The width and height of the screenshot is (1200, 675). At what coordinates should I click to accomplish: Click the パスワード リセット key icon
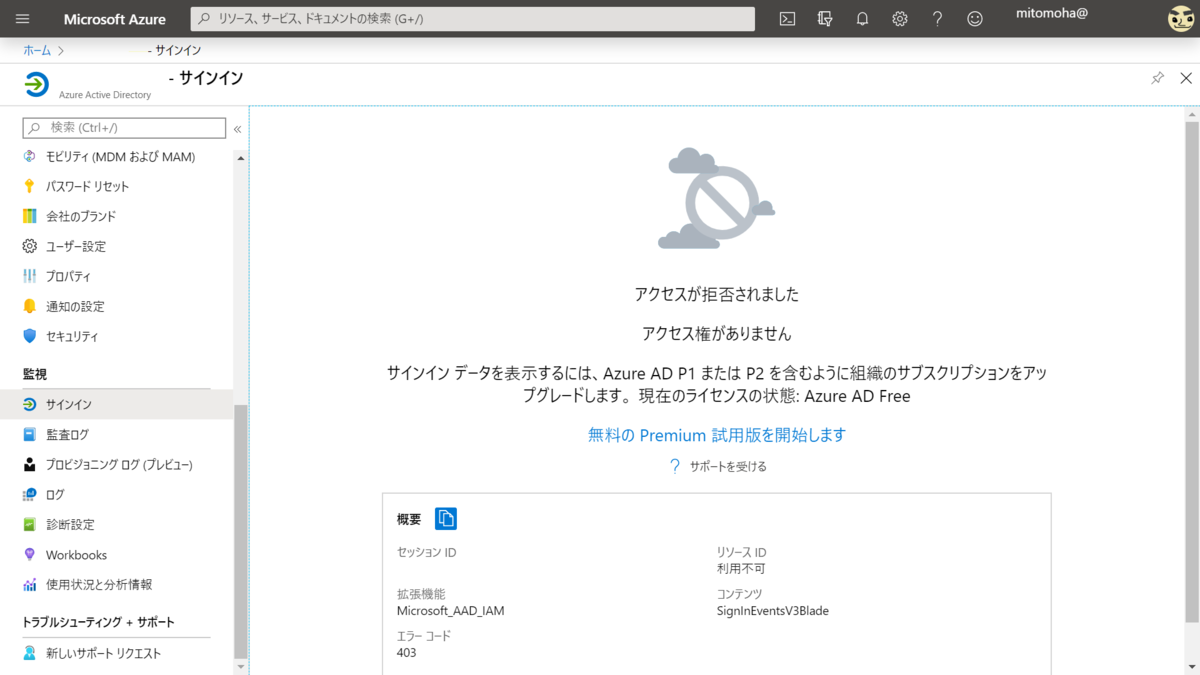(x=30, y=186)
